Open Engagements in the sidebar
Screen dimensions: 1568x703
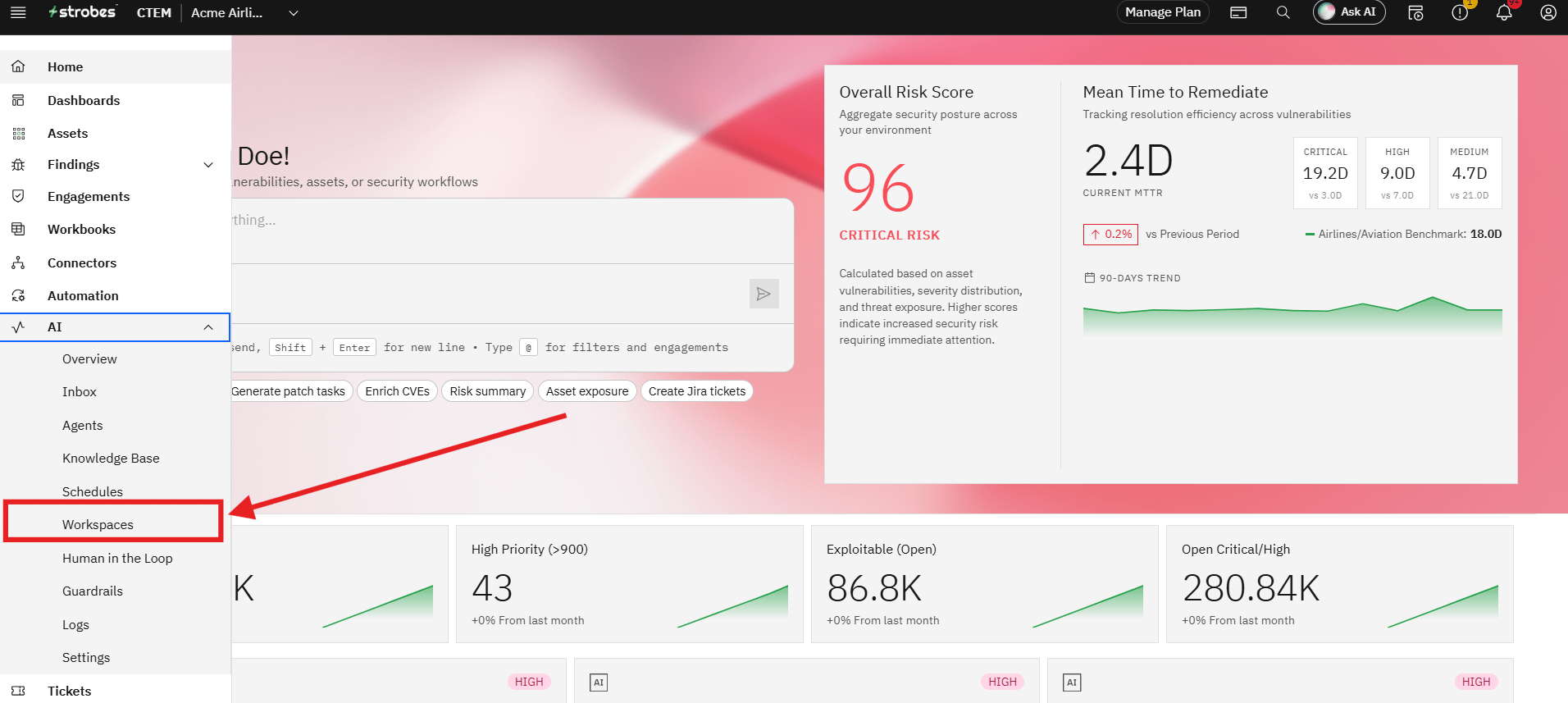click(116, 196)
